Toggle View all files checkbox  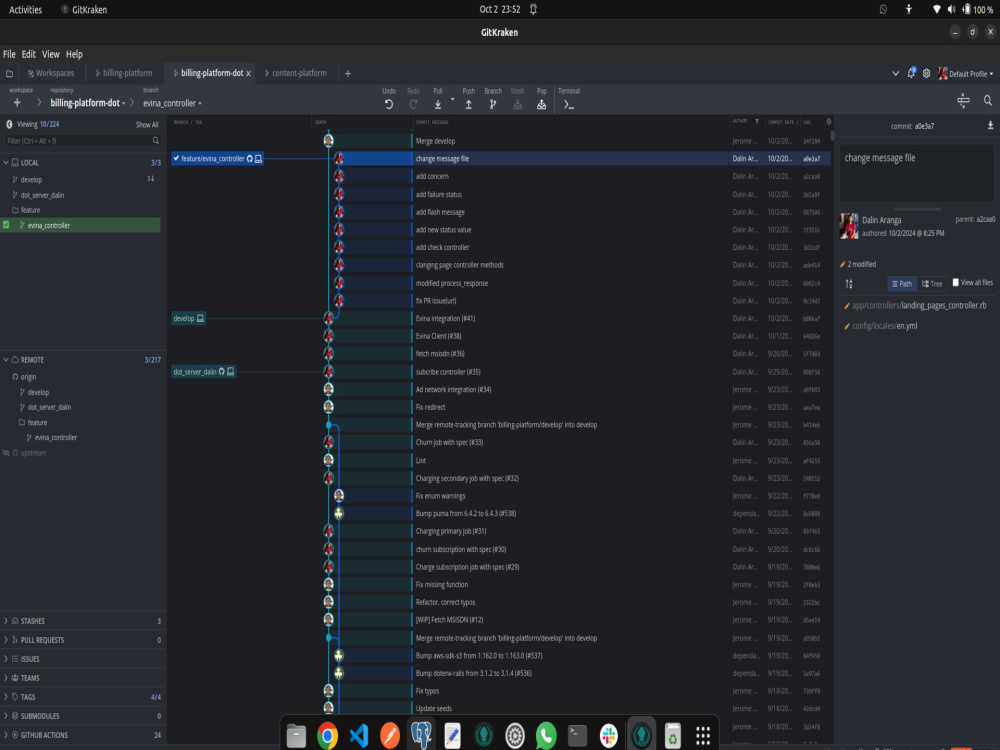pos(955,283)
